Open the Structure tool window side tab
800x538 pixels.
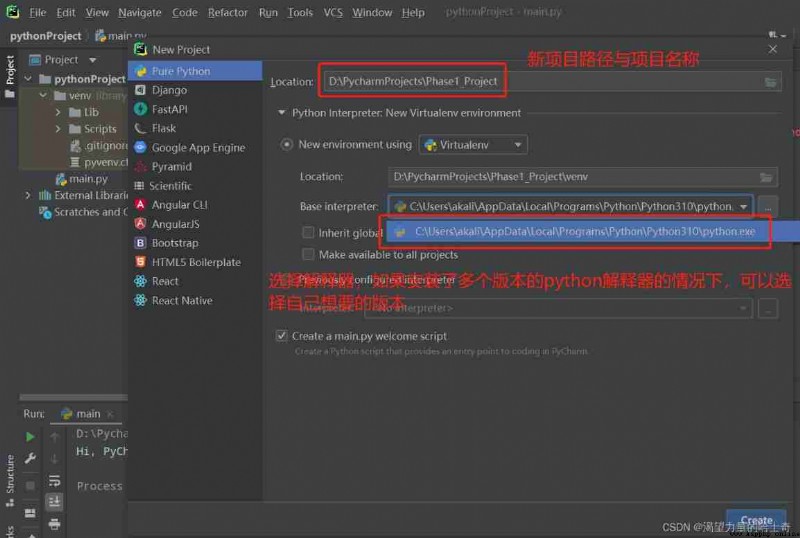point(10,480)
